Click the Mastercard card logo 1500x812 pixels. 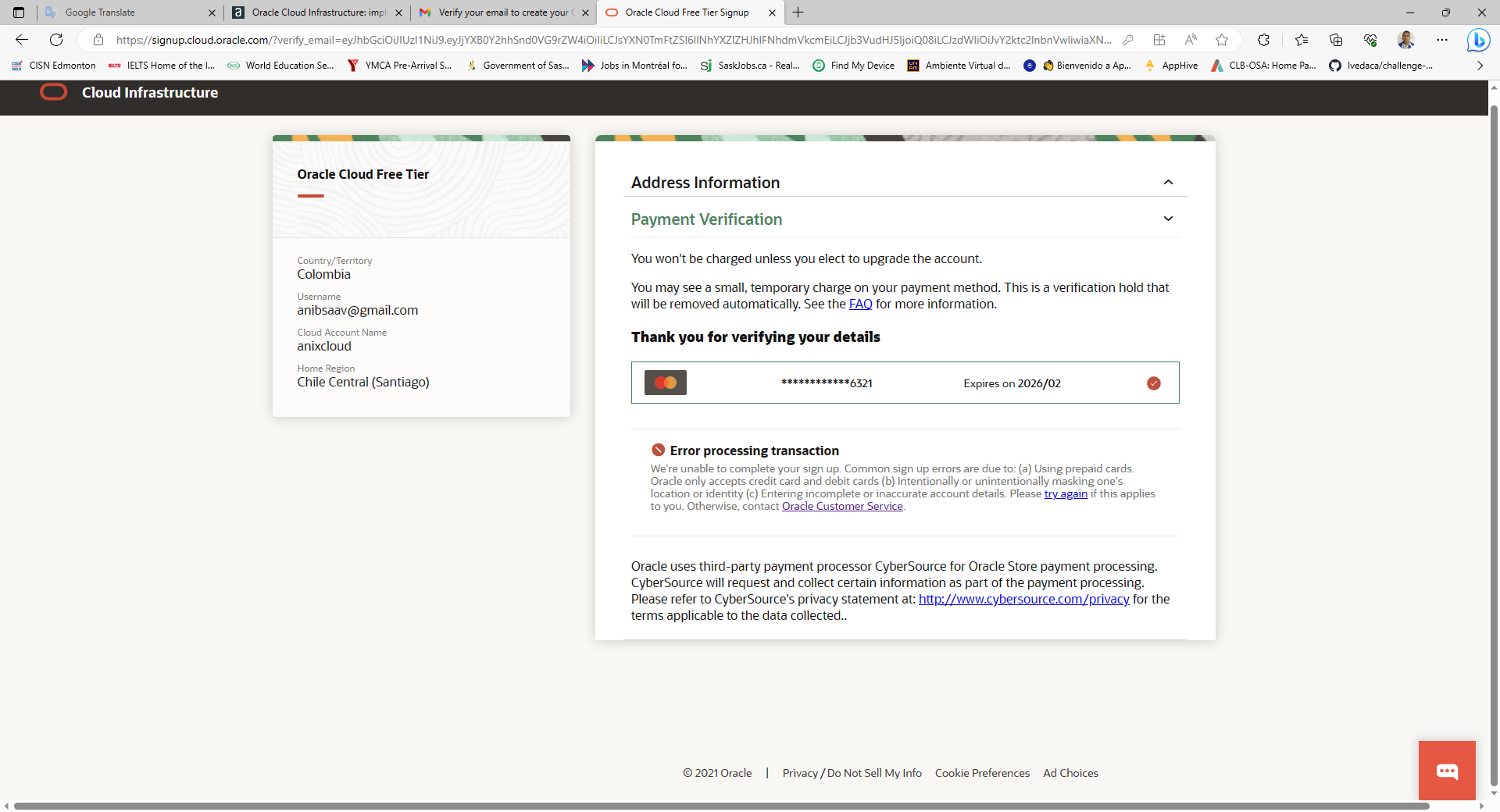666,383
